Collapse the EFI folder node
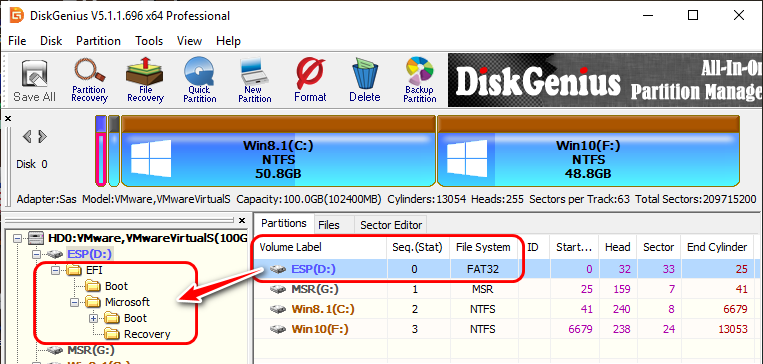Image resolution: width=763 pixels, height=364 pixels. [x=55, y=270]
